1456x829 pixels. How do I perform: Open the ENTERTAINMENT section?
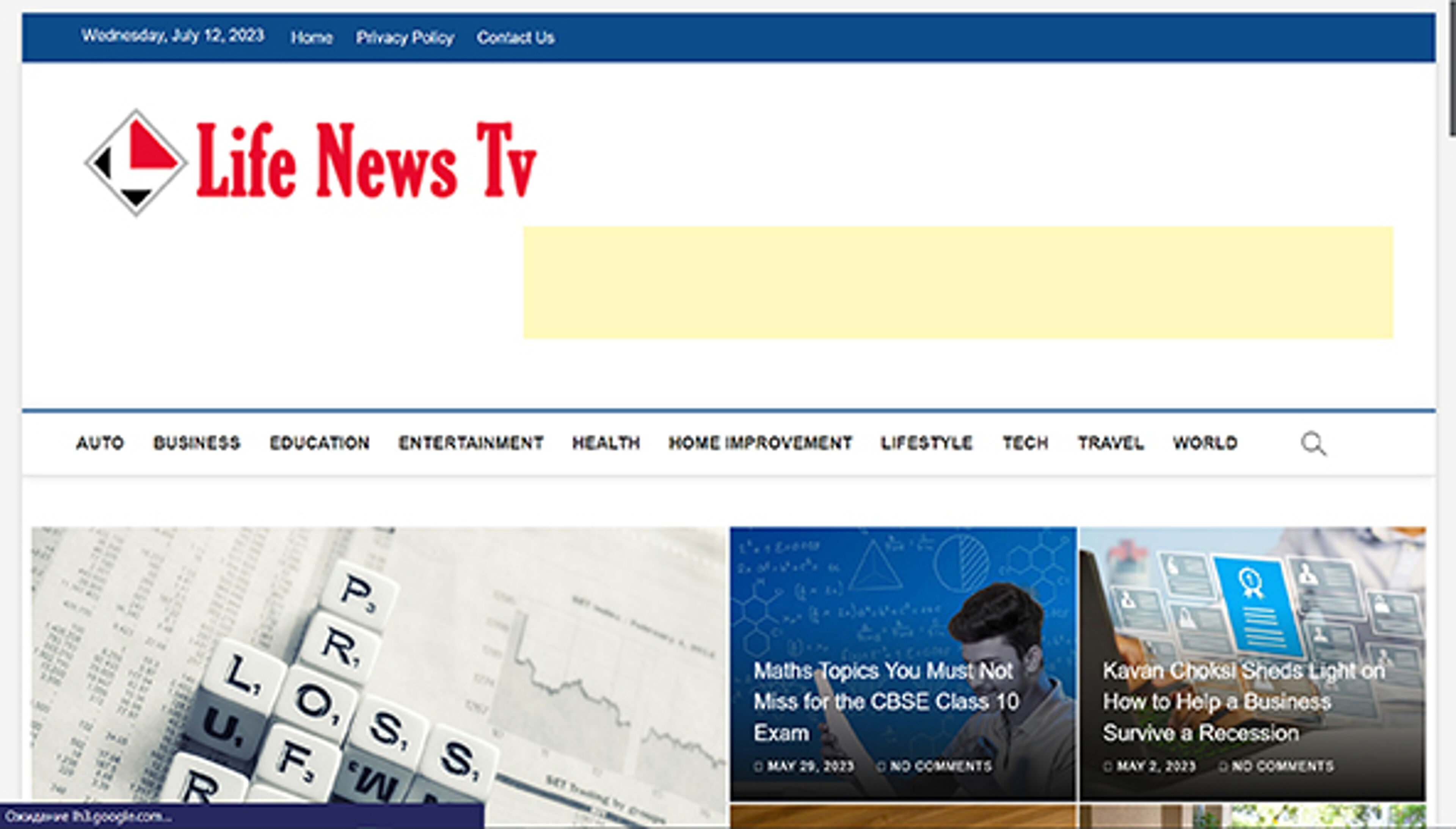(471, 444)
